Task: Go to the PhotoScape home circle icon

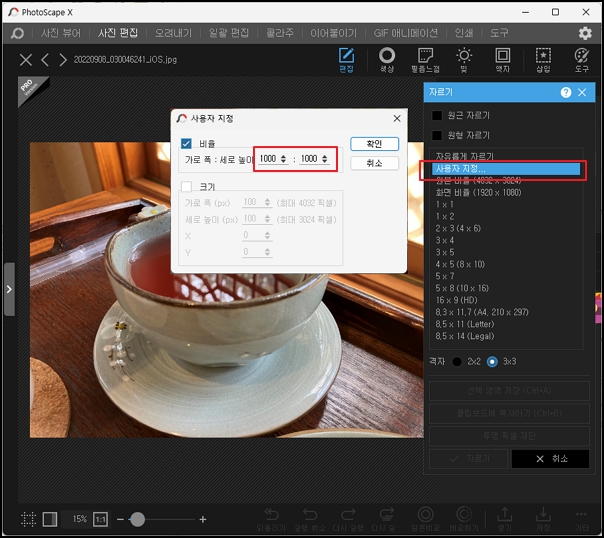Action: [17, 34]
